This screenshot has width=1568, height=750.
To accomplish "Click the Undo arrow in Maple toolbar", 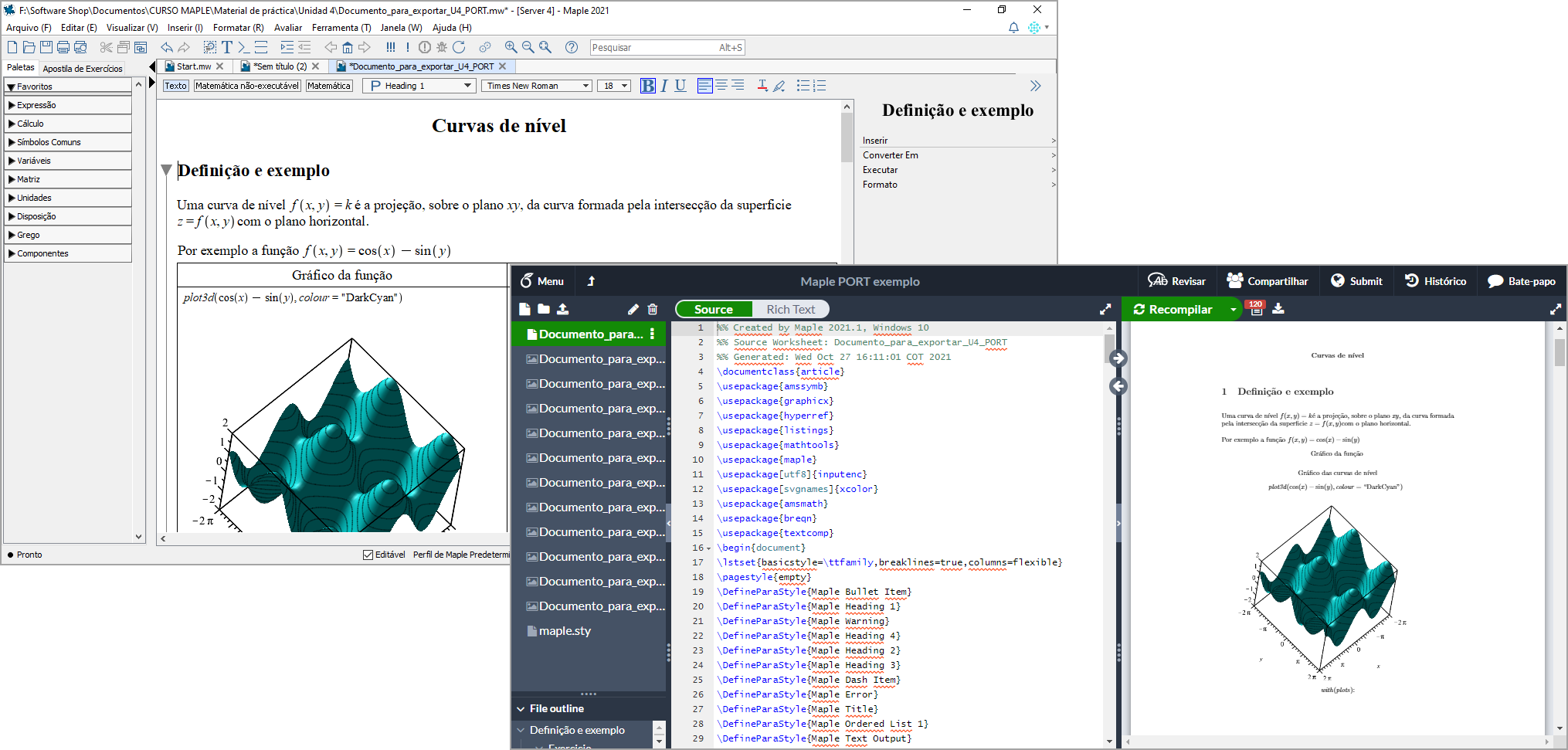I will tap(167, 47).
